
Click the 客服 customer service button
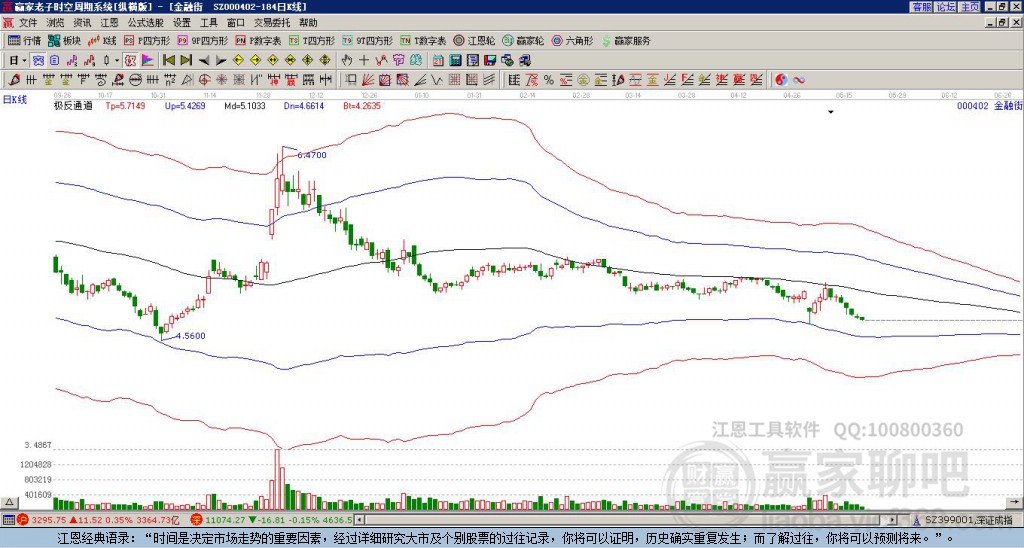(x=921, y=7)
